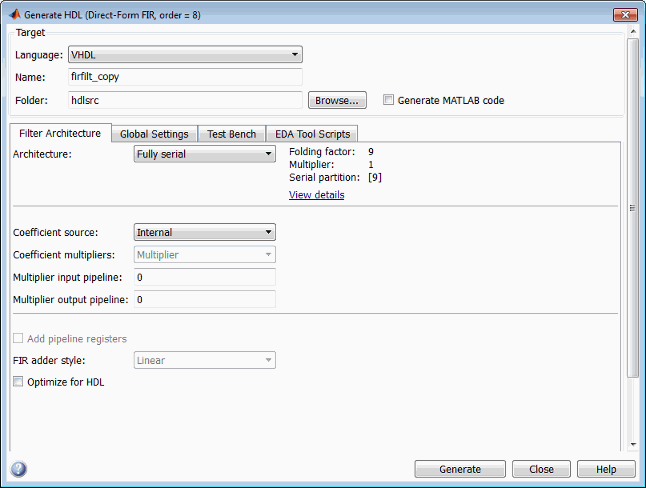Click the Name input field

point(184,76)
